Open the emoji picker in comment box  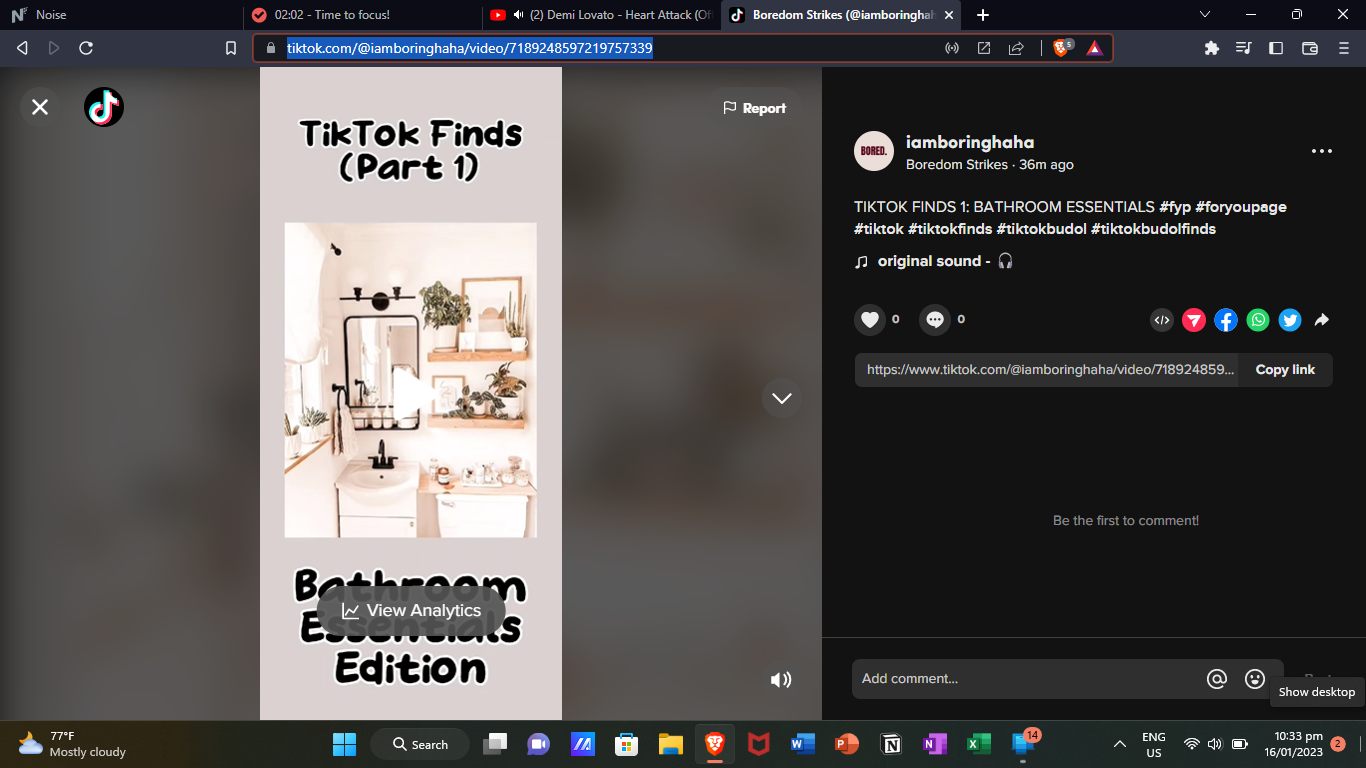pyautogui.click(x=1255, y=679)
